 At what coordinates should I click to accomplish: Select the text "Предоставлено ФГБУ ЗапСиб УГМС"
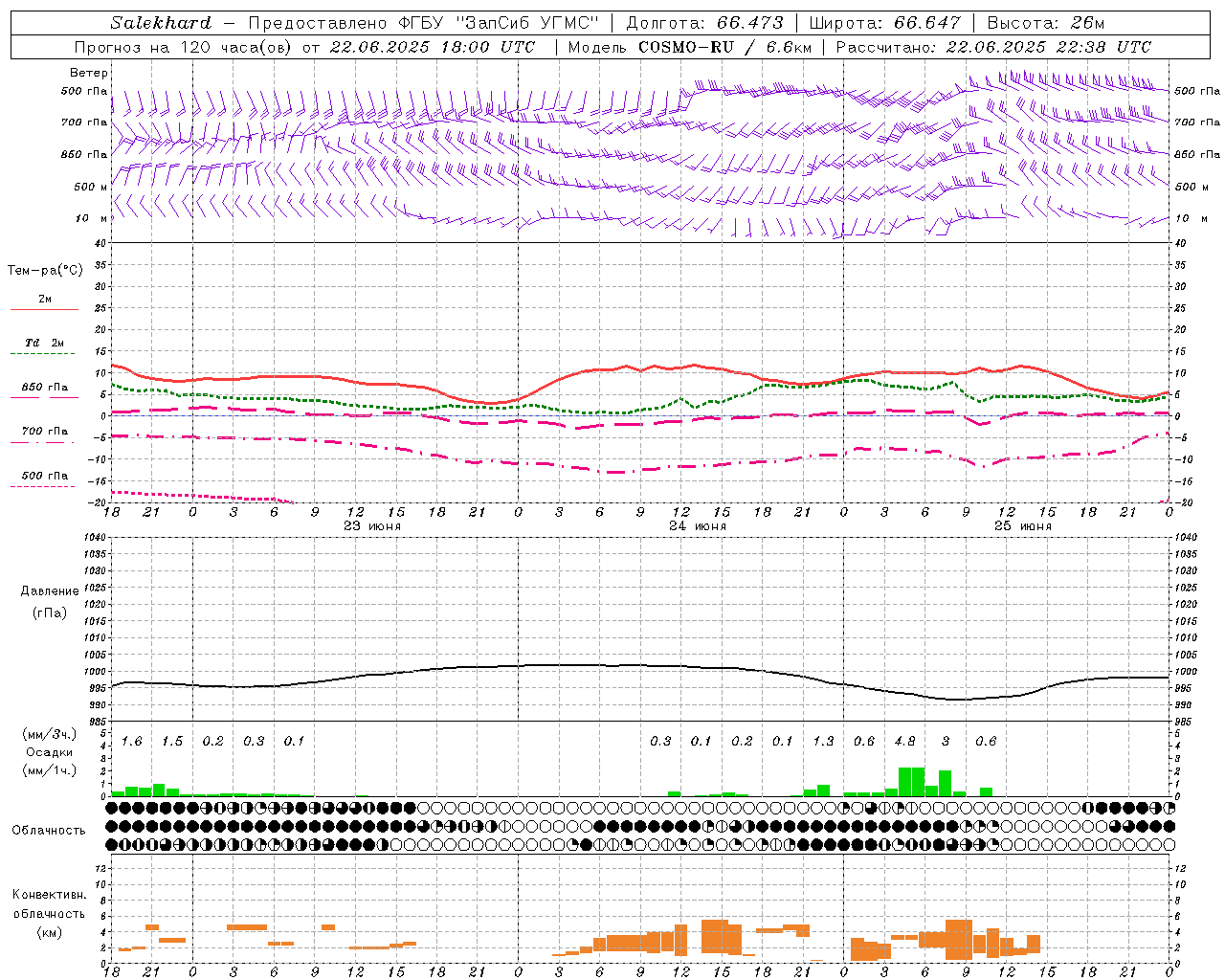(x=423, y=23)
